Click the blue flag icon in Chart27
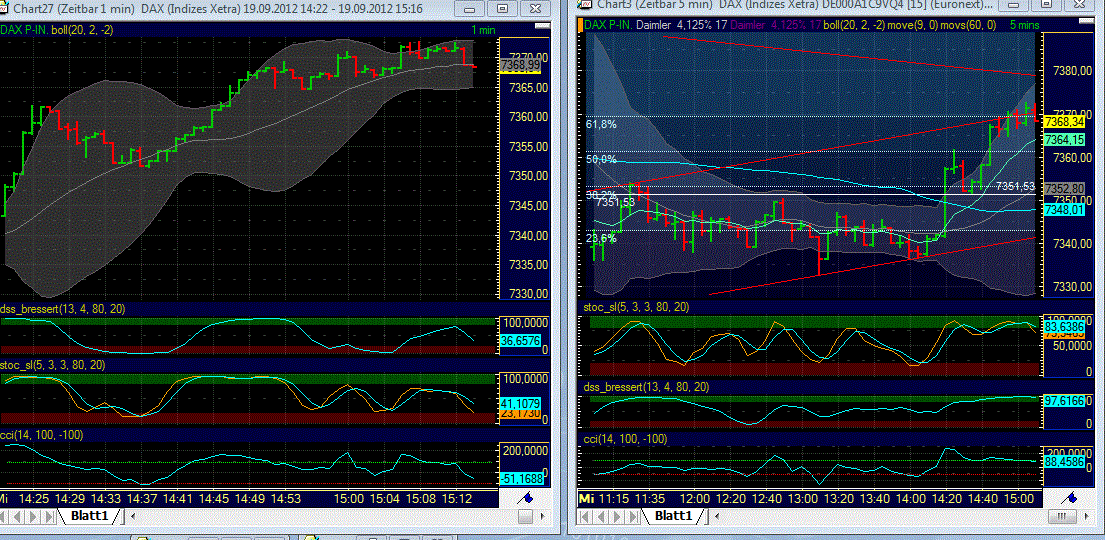Screen dimensions: 1105x540 coord(523,498)
